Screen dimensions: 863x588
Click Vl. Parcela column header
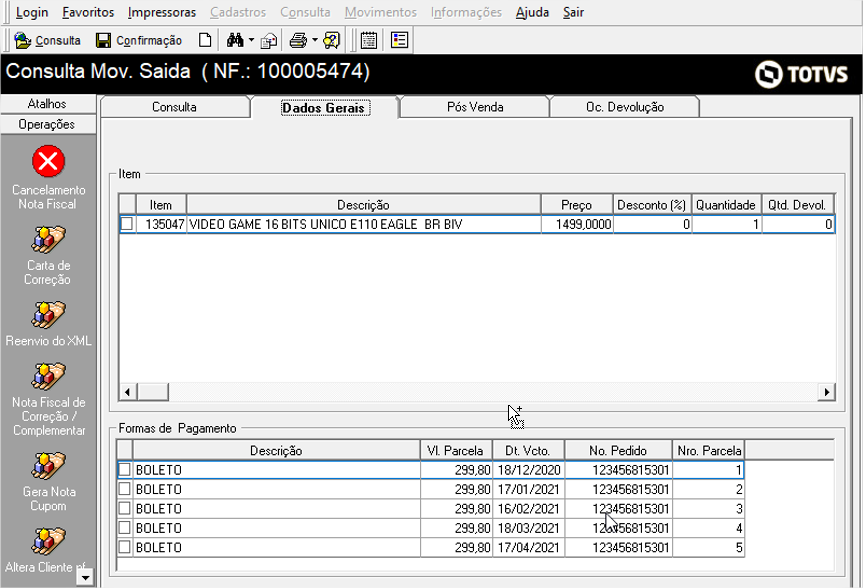(x=456, y=450)
